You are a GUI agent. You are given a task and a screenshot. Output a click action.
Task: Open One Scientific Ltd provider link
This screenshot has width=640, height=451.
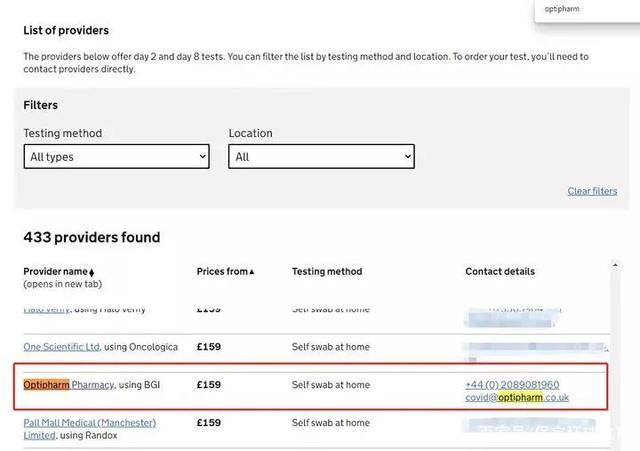[61, 347]
